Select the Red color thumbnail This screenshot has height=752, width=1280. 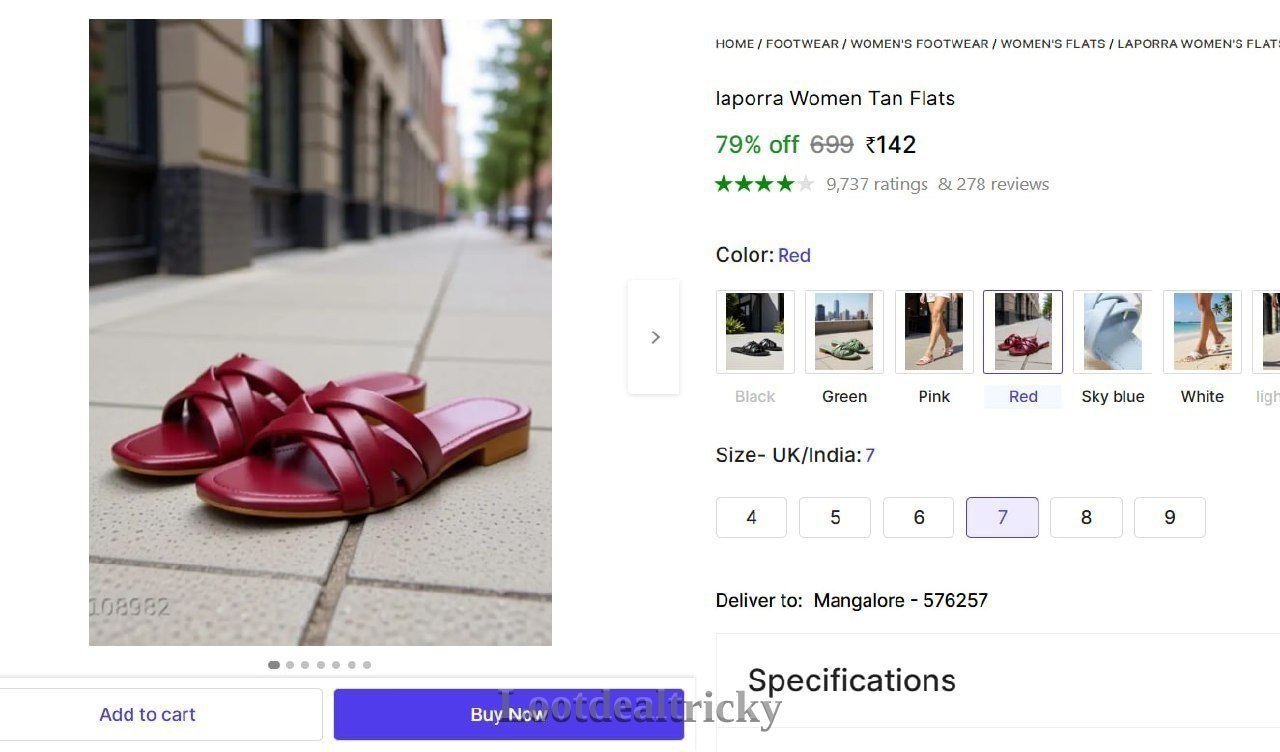click(x=1023, y=332)
